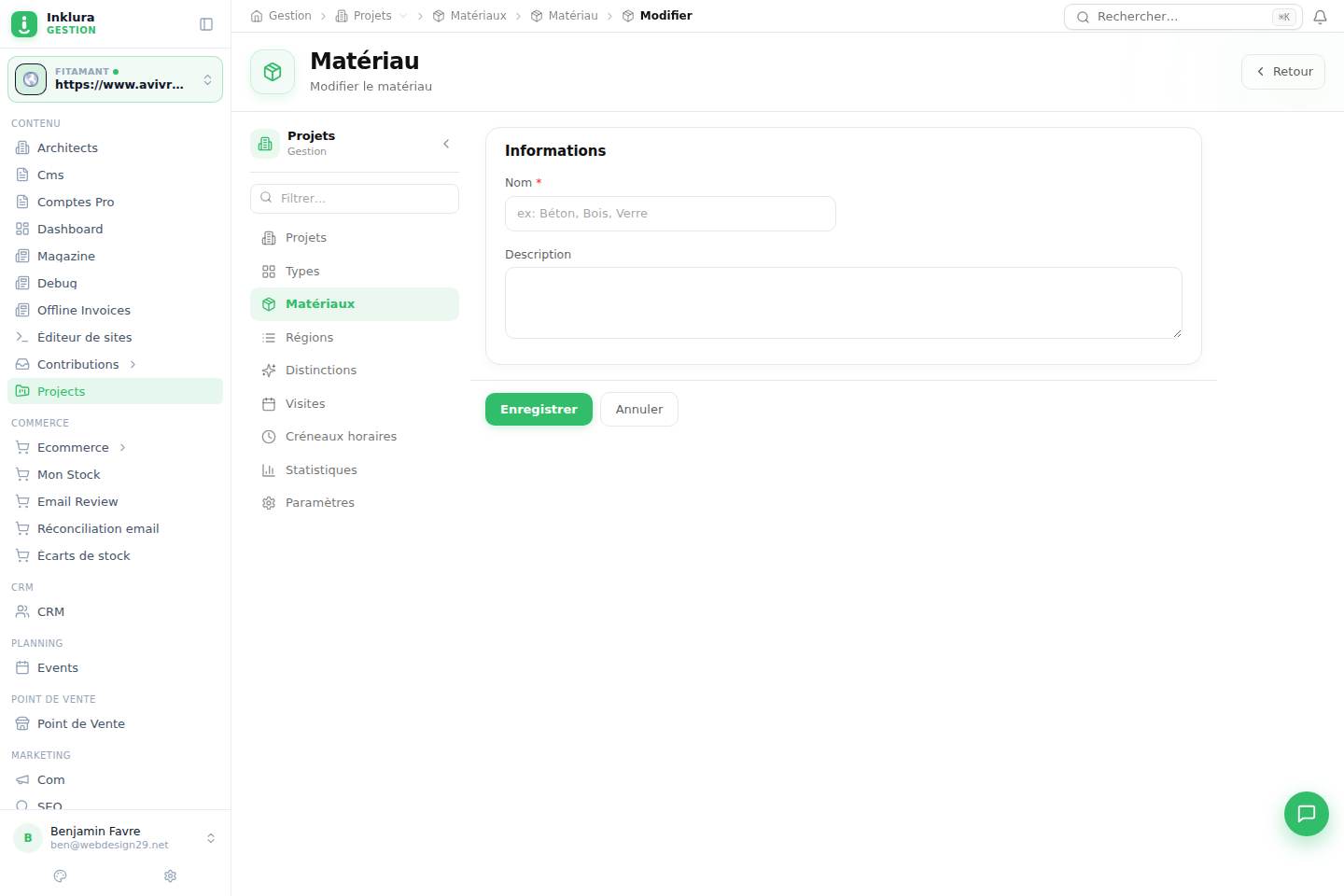Open the notifications bell
Viewport: 1344px width, 896px height.
pos(1320,17)
